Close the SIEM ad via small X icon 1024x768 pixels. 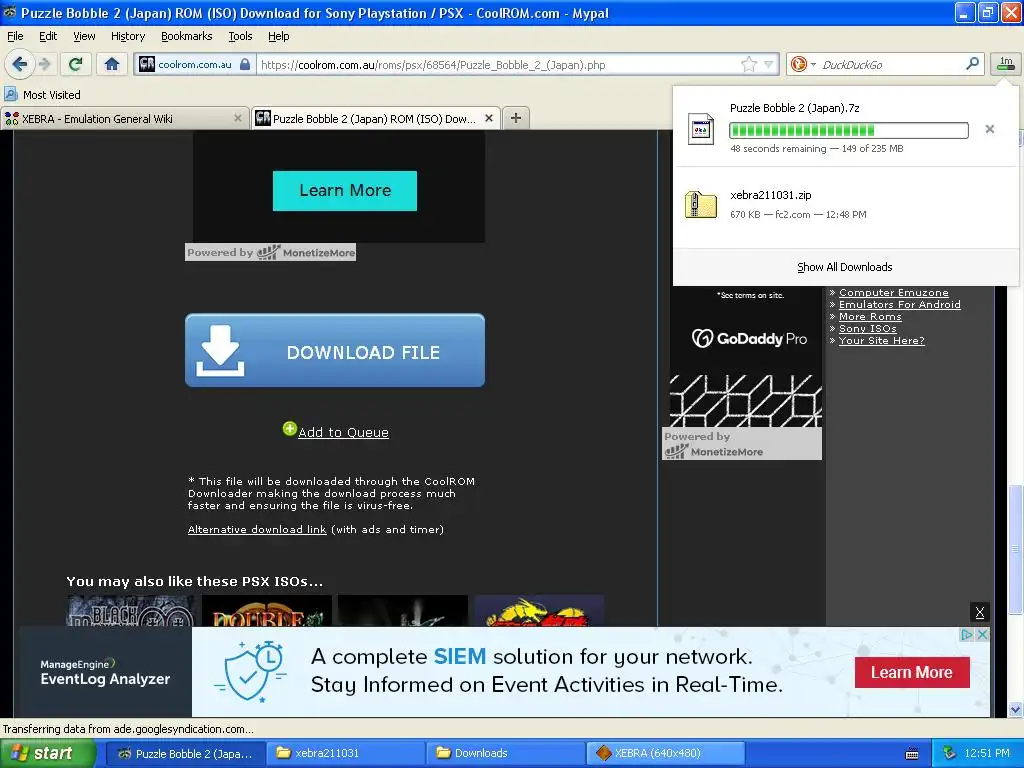[982, 634]
